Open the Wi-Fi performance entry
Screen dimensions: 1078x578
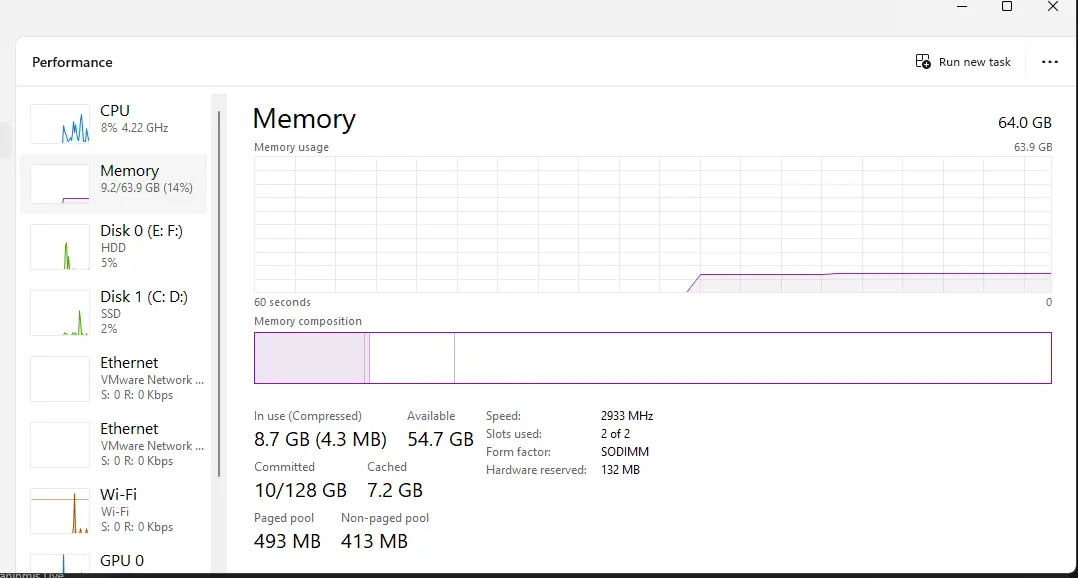[113, 511]
